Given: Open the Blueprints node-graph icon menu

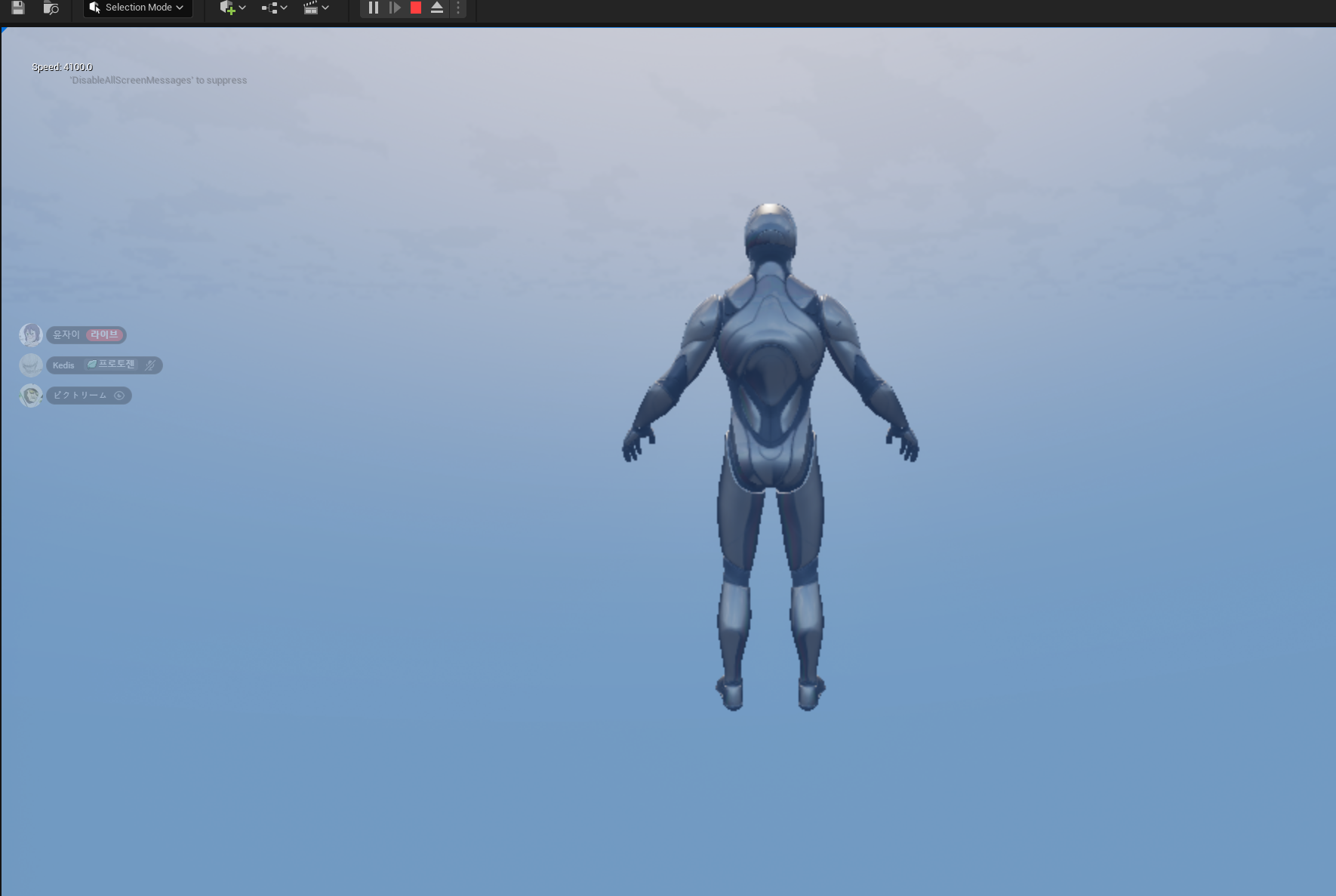Looking at the screenshot, I should (x=269, y=8).
